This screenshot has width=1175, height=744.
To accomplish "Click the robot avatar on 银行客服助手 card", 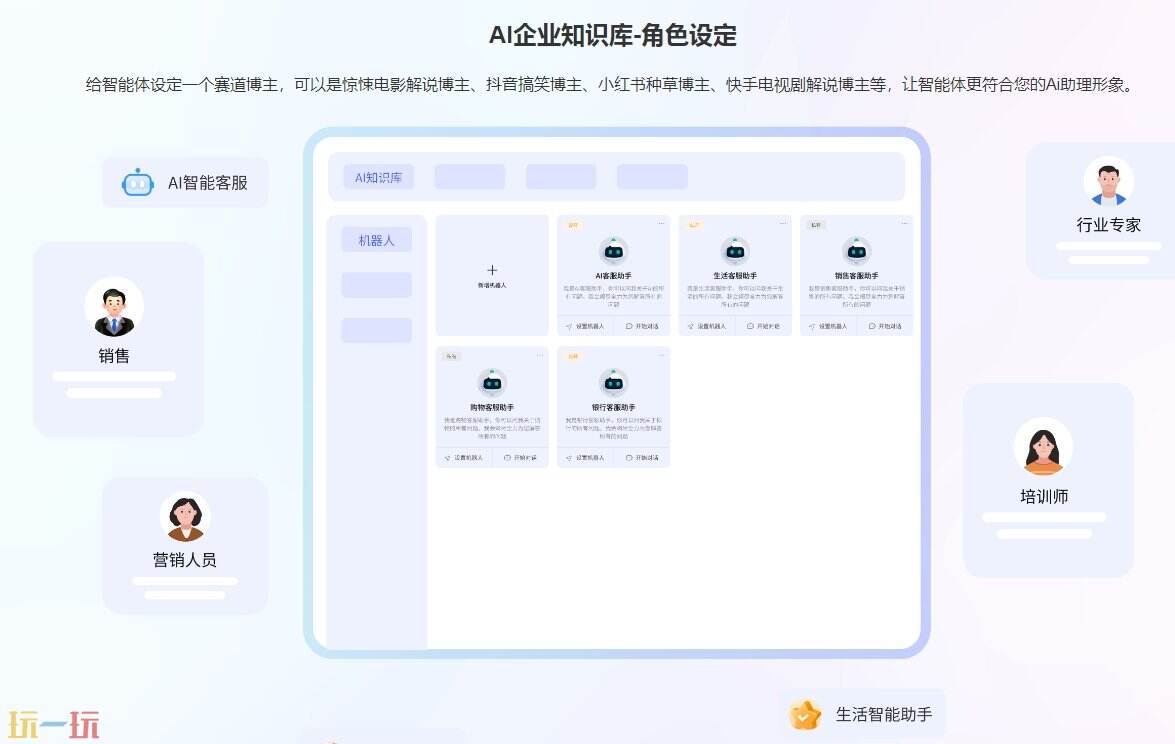I will coord(614,382).
